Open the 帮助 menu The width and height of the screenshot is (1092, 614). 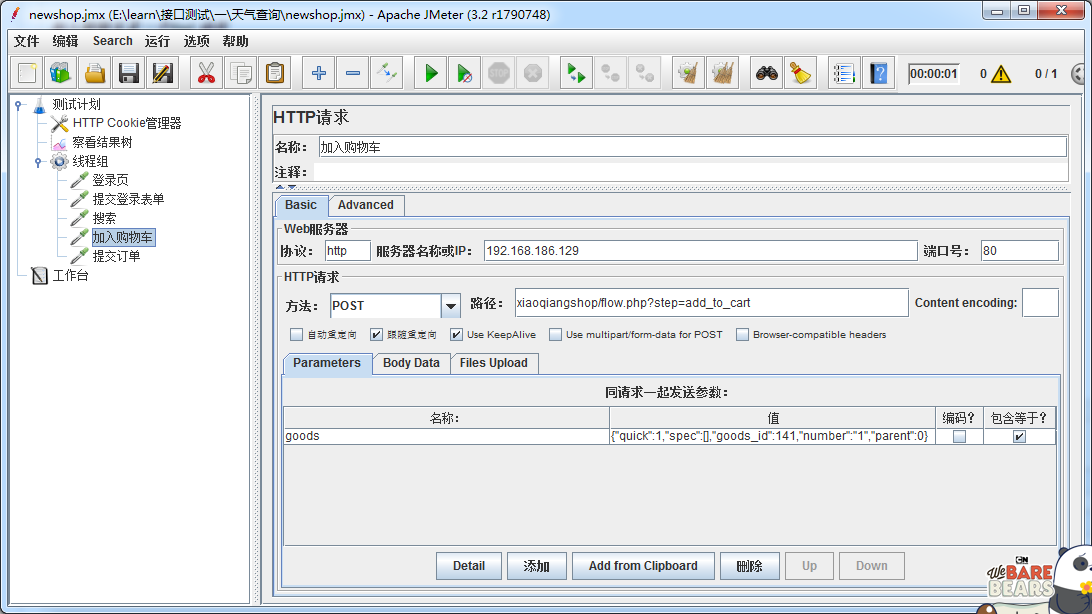pyautogui.click(x=235, y=41)
